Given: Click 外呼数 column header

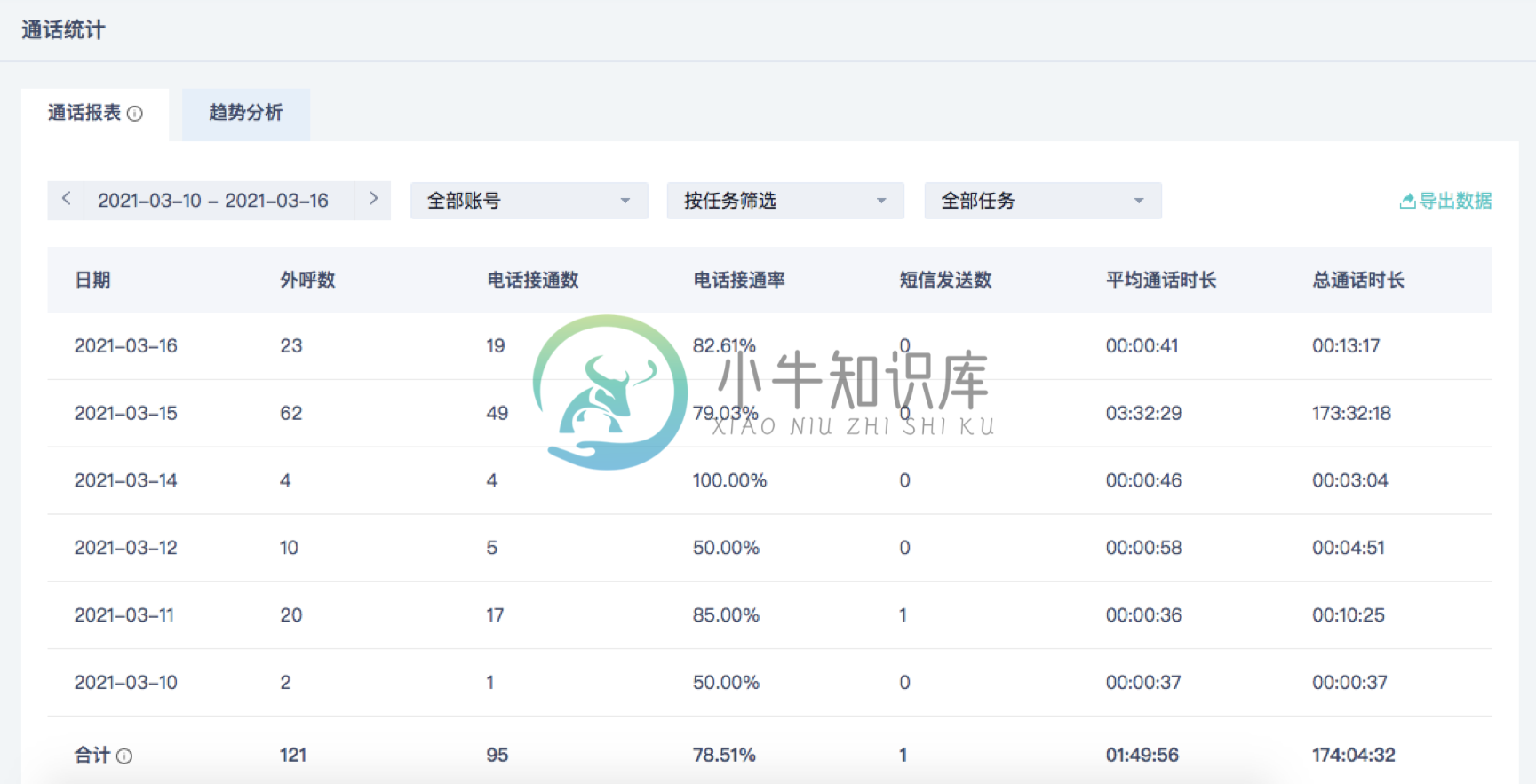Looking at the screenshot, I should click(308, 281).
